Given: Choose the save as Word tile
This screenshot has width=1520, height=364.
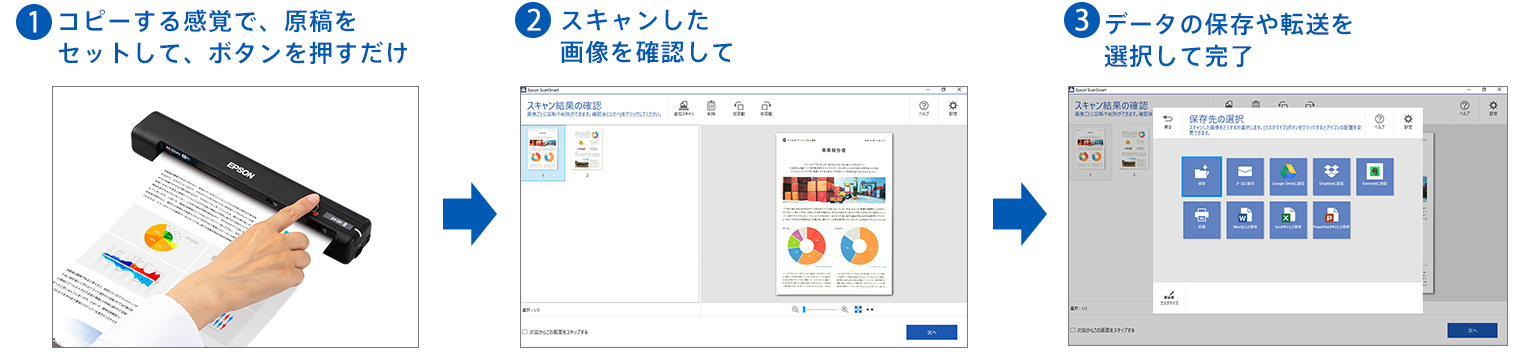Looking at the screenshot, I should [x=1245, y=219].
